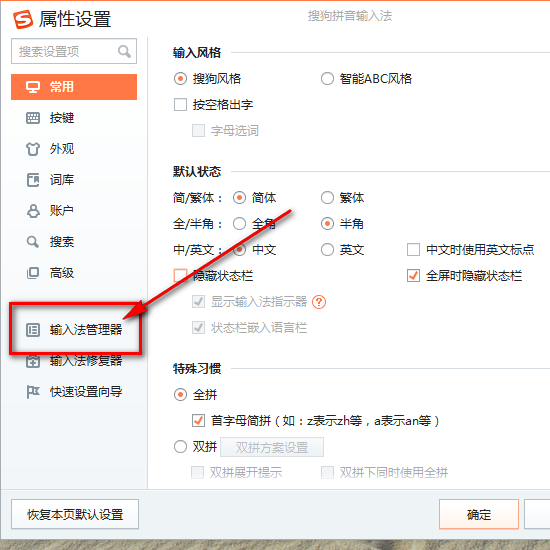Choose 繁体 radio option
Screen dimensions: 550x550
point(327,198)
